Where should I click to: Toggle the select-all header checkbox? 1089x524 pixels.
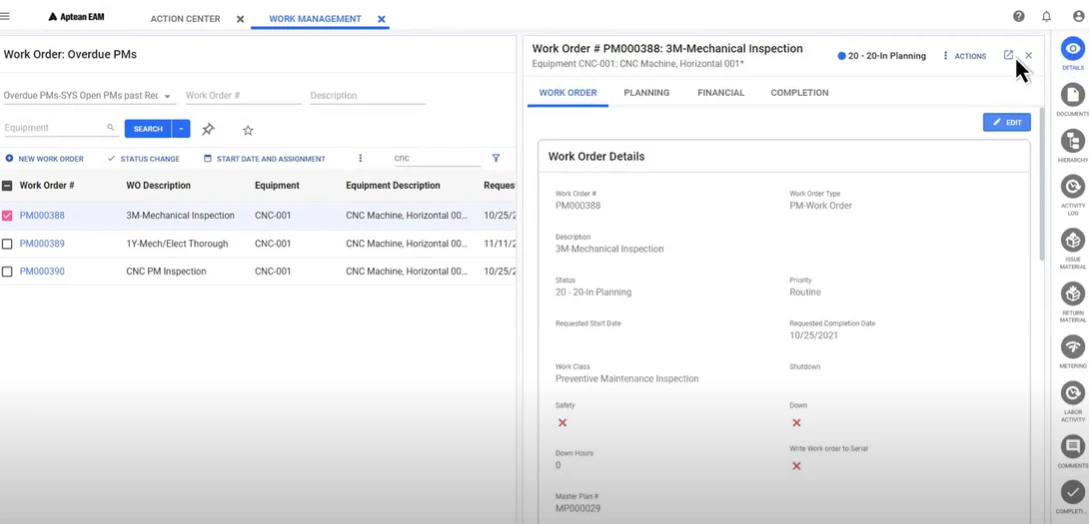click(x=7, y=186)
